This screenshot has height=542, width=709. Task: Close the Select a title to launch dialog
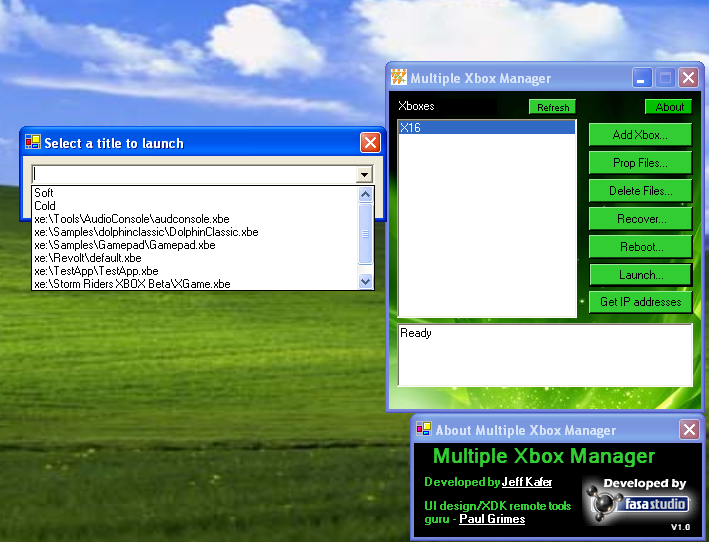[x=370, y=143]
